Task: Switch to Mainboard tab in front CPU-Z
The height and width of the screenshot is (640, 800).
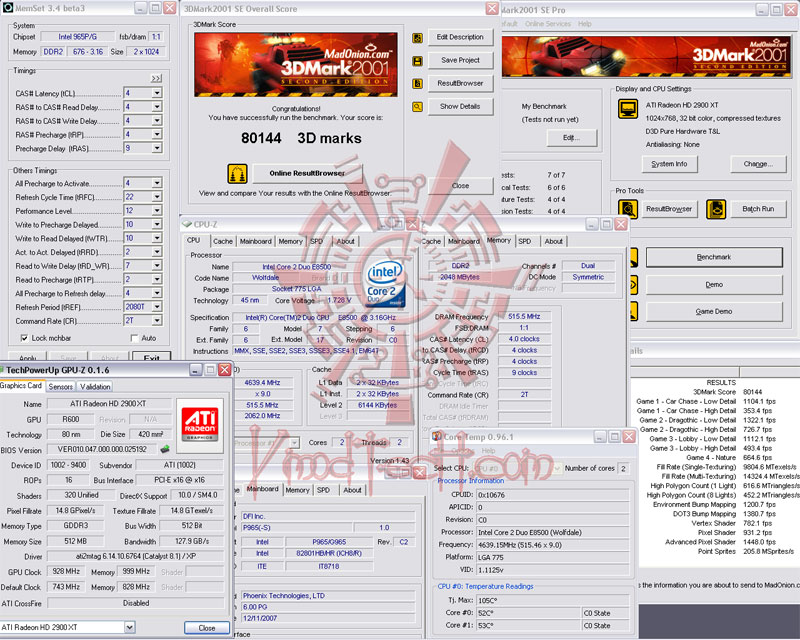Action: pos(256,241)
